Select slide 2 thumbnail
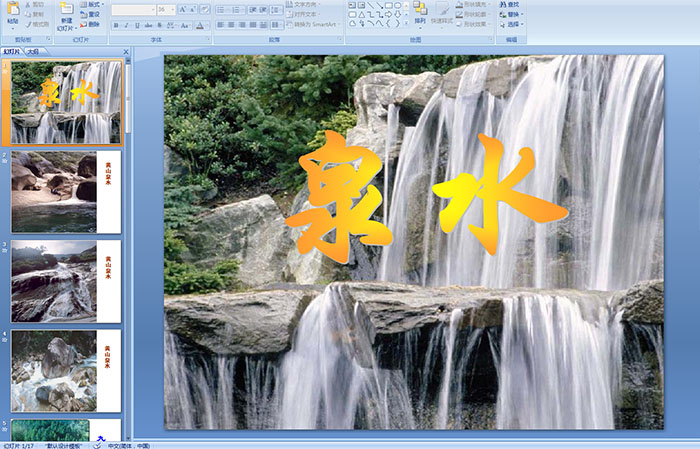The width and height of the screenshot is (700, 449). 66,192
